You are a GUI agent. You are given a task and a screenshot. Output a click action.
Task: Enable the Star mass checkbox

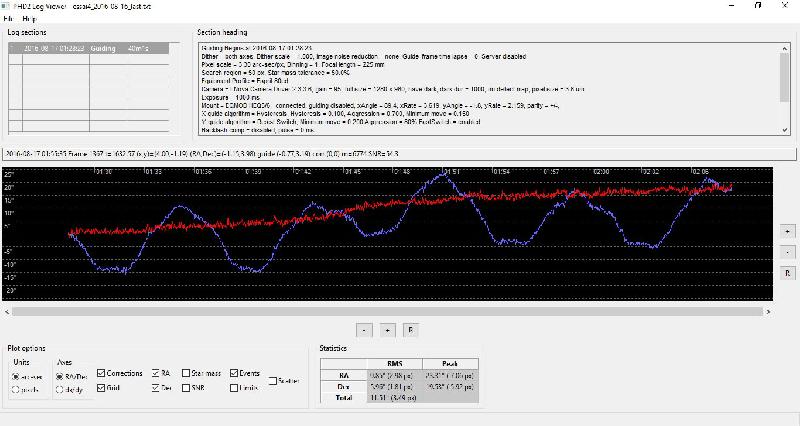pyautogui.click(x=186, y=373)
